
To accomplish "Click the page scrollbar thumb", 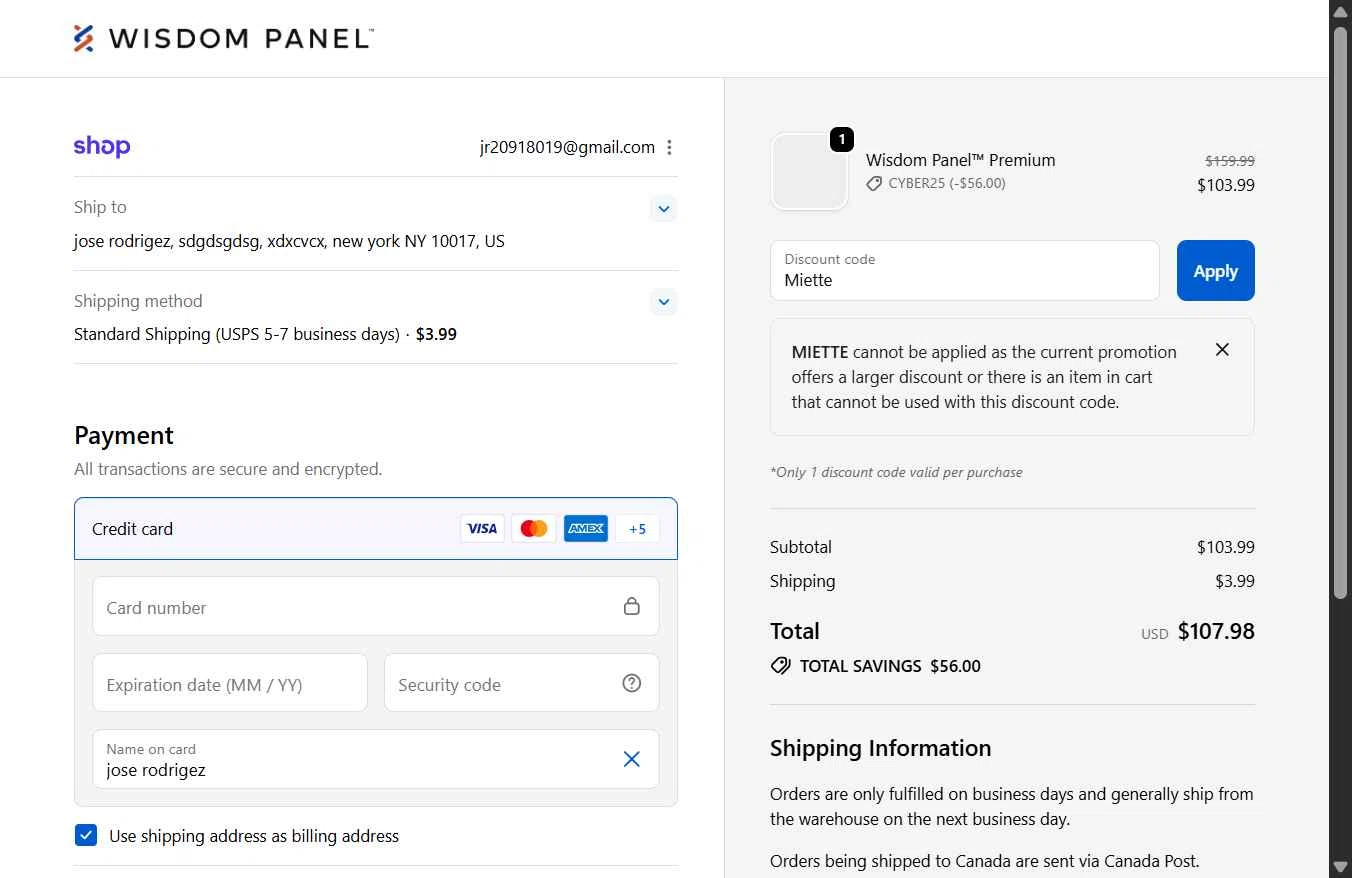I will (1341, 312).
